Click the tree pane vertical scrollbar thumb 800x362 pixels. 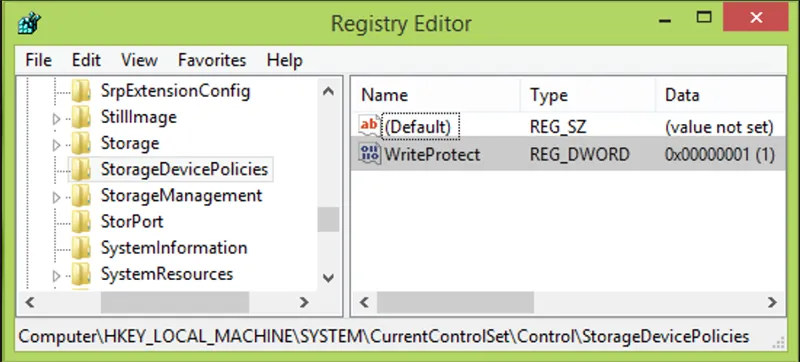coord(329,219)
